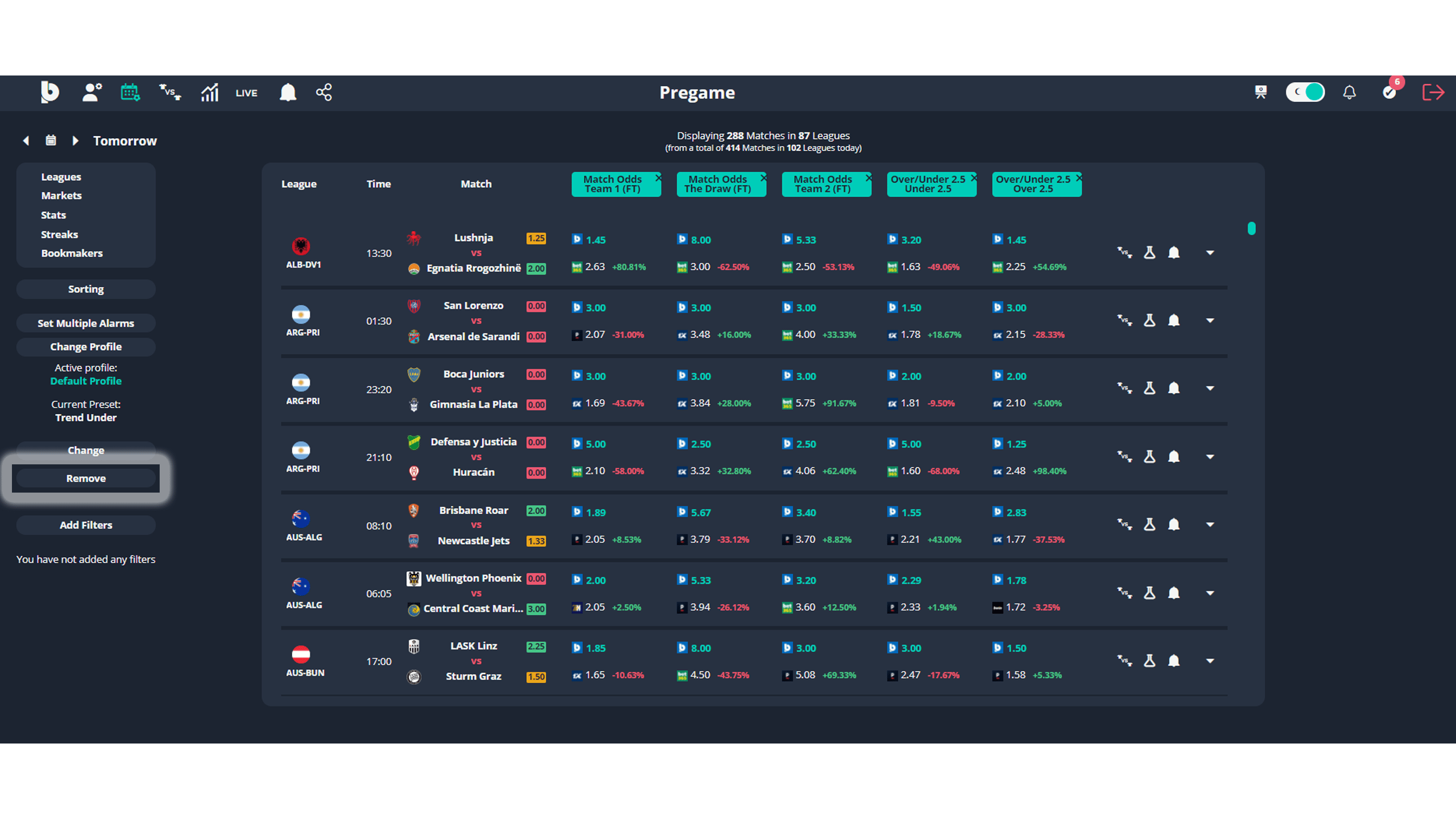Open the share options icon

pyautogui.click(x=323, y=92)
